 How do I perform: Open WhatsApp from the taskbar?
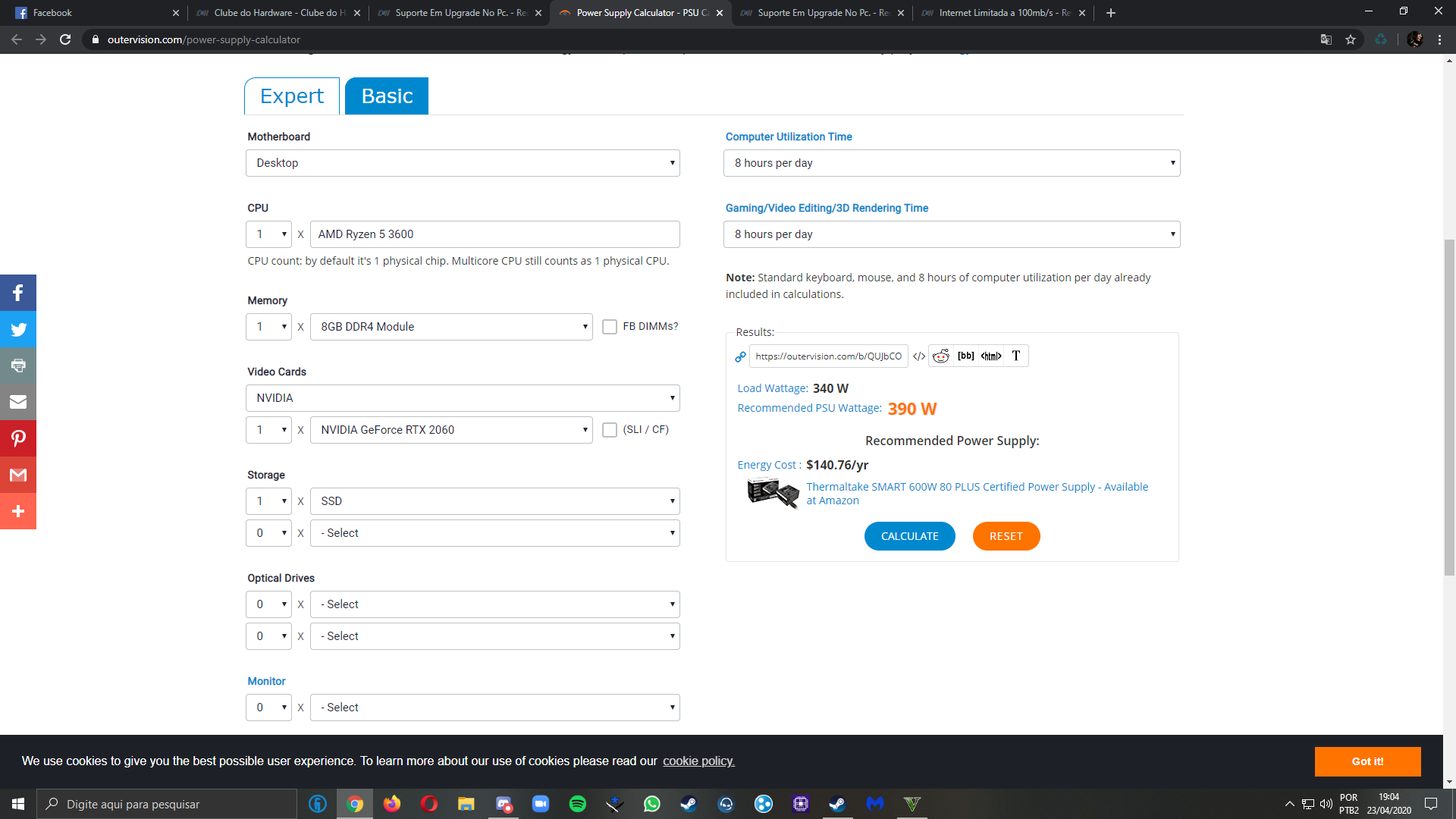click(x=651, y=804)
